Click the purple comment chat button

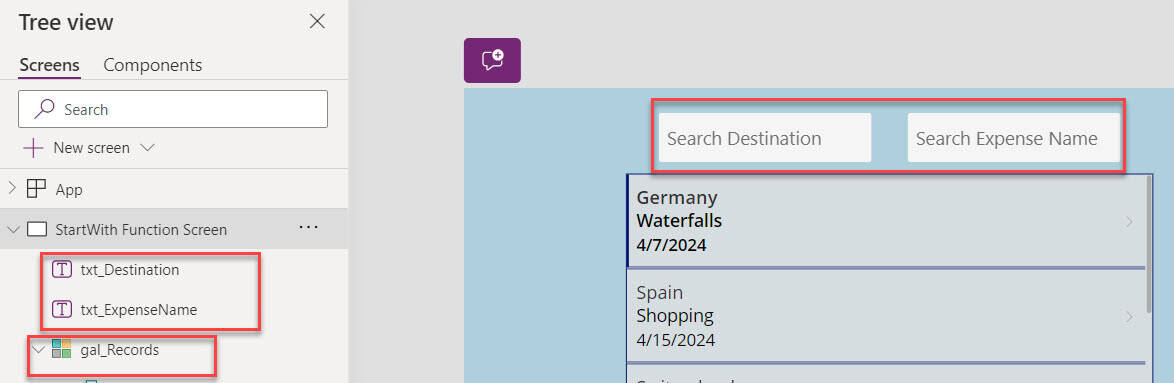coord(492,60)
